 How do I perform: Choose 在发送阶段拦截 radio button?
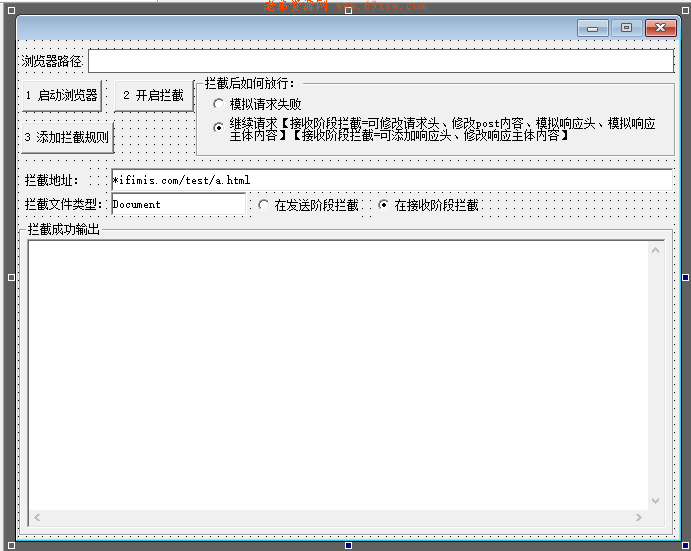pos(264,205)
